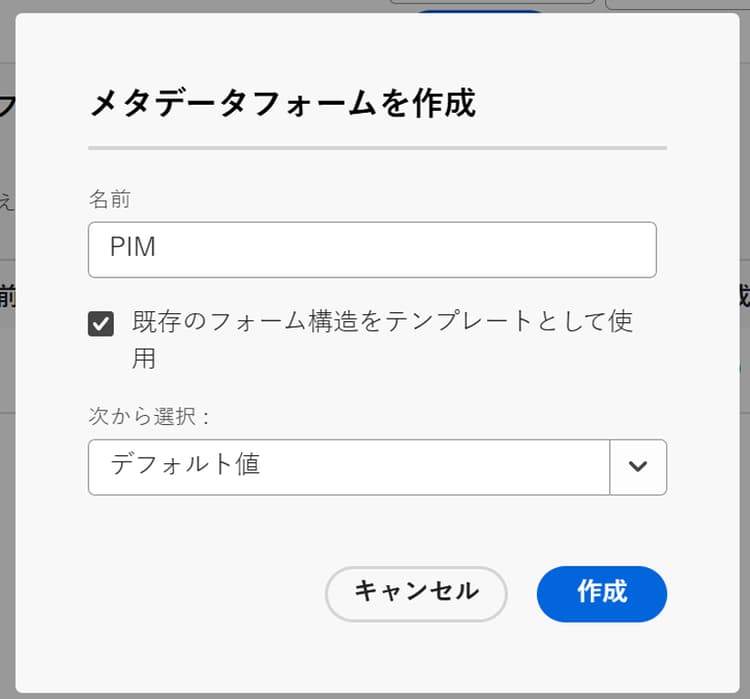Click the 名前 field label

[109, 199]
